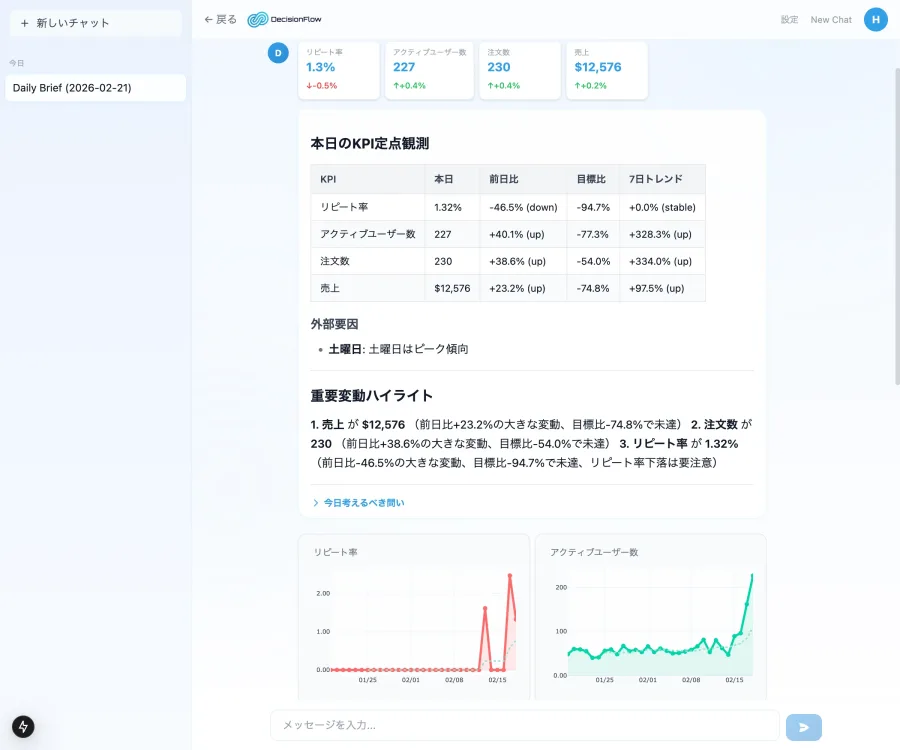
Task: Select New Chat in the header
Action: pos(830,20)
